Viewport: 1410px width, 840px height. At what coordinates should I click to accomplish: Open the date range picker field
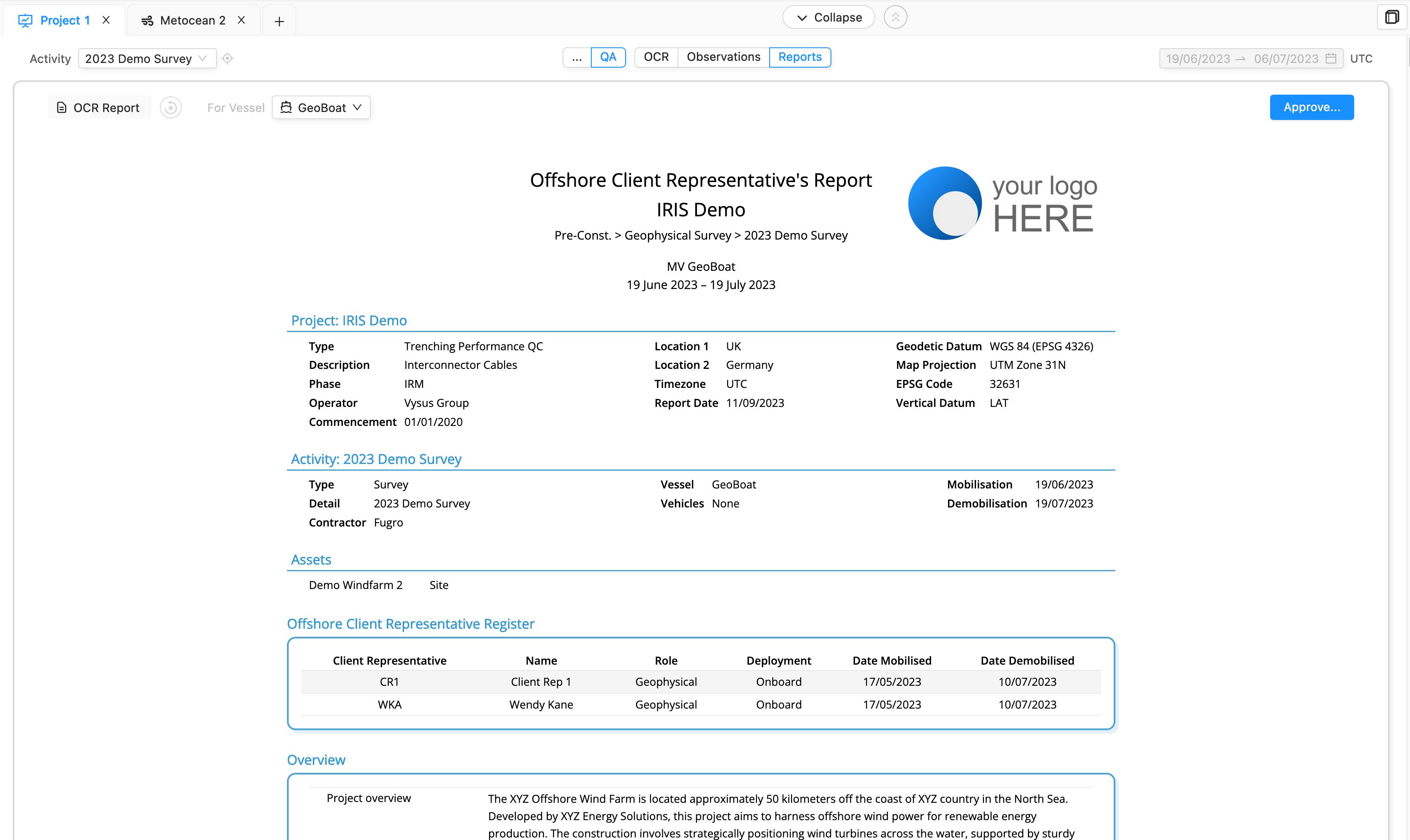1251,59
